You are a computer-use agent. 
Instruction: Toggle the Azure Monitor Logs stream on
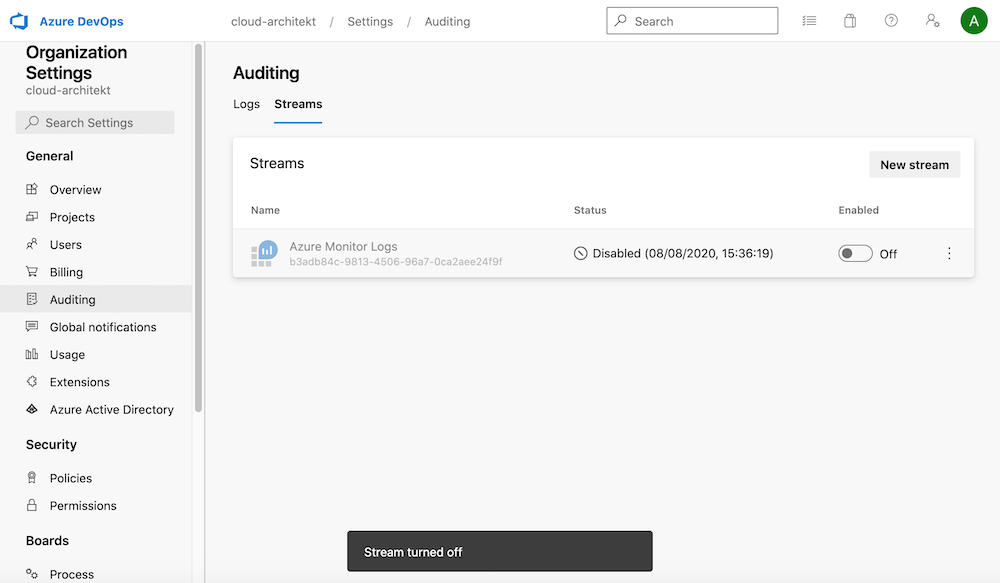[855, 253]
